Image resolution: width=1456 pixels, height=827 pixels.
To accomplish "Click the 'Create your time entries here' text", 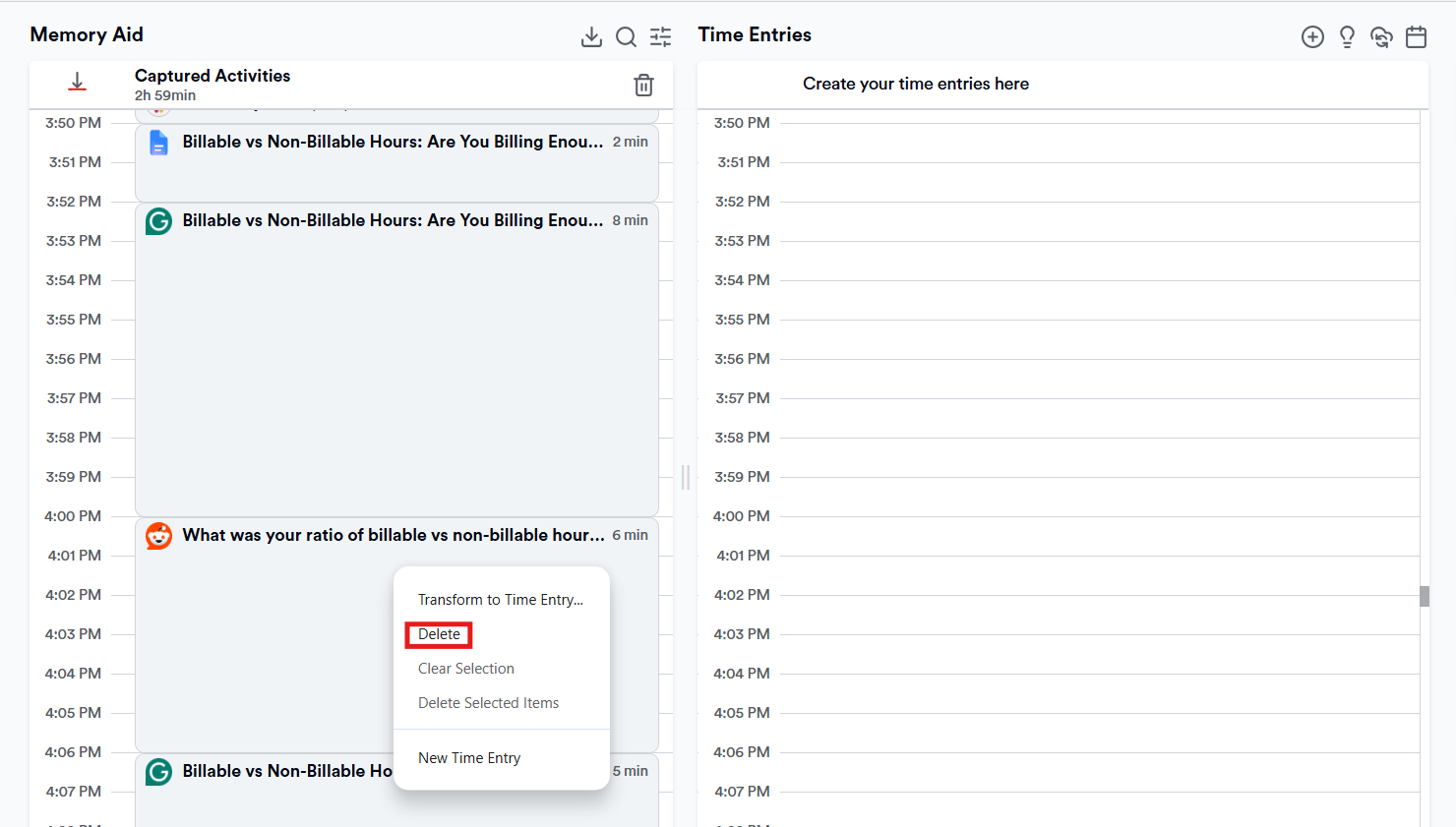I will (x=916, y=84).
